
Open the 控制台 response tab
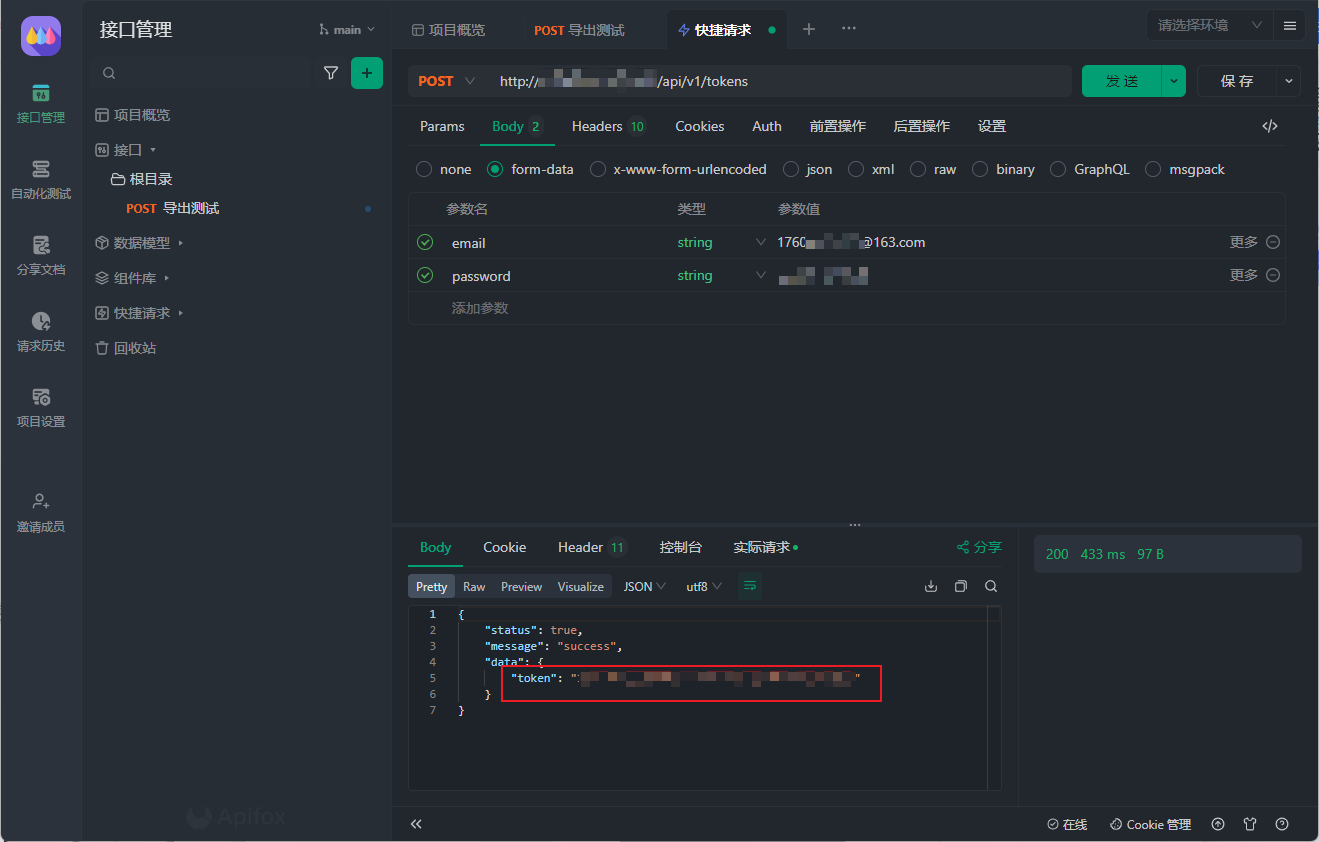(681, 547)
